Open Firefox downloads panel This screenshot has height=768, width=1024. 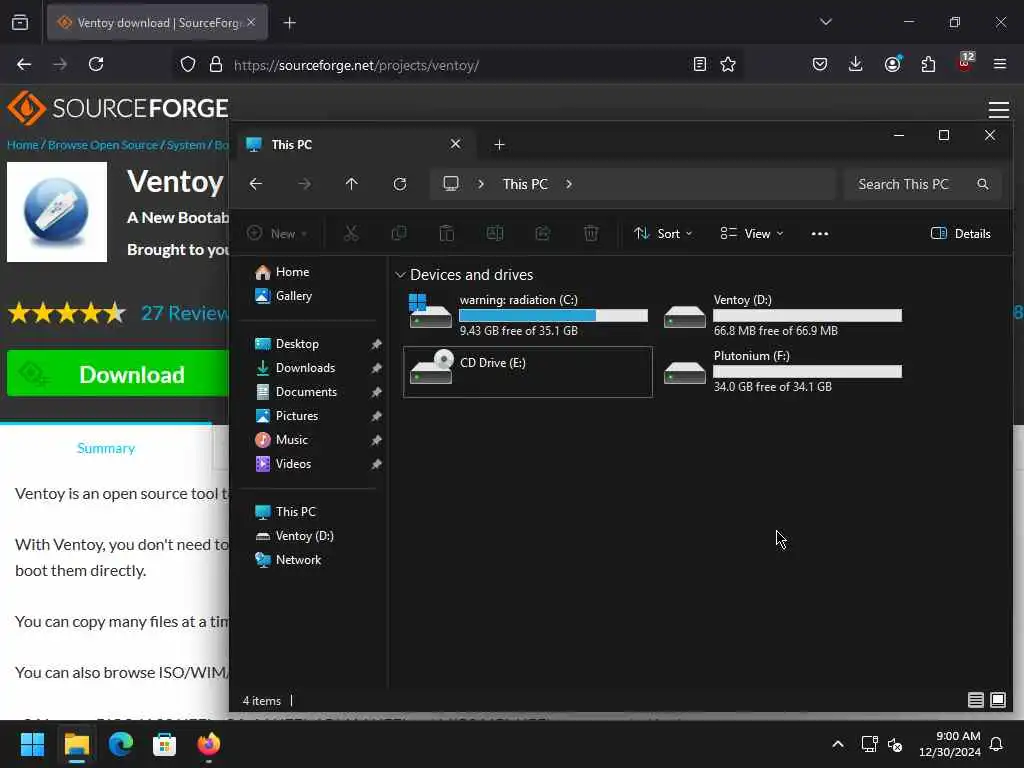point(855,64)
